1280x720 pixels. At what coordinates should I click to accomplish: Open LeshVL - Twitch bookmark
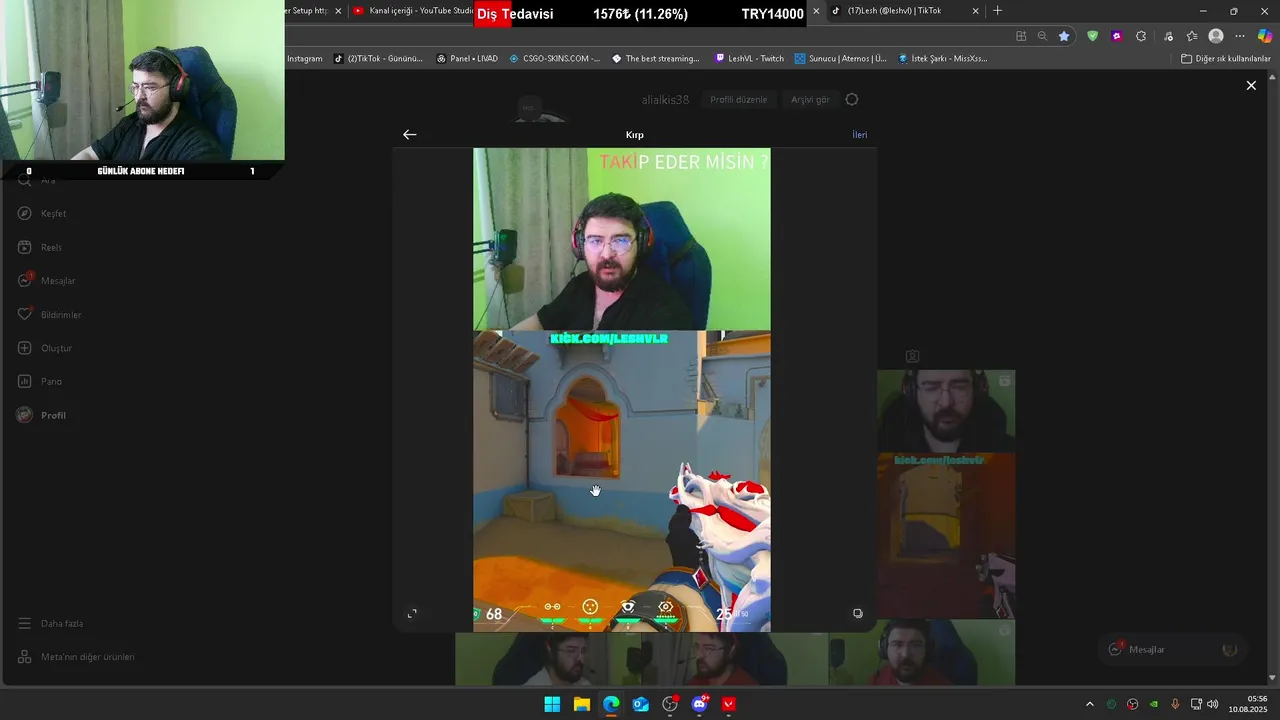(750, 59)
